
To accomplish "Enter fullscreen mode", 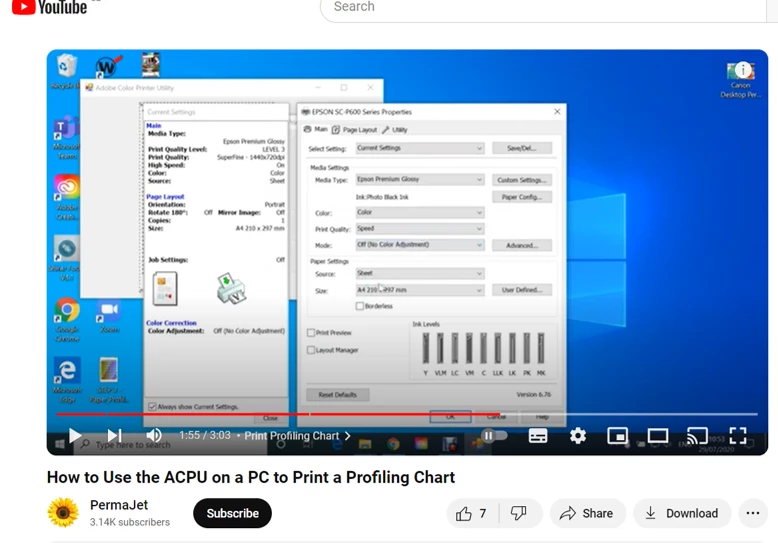I will coord(737,436).
